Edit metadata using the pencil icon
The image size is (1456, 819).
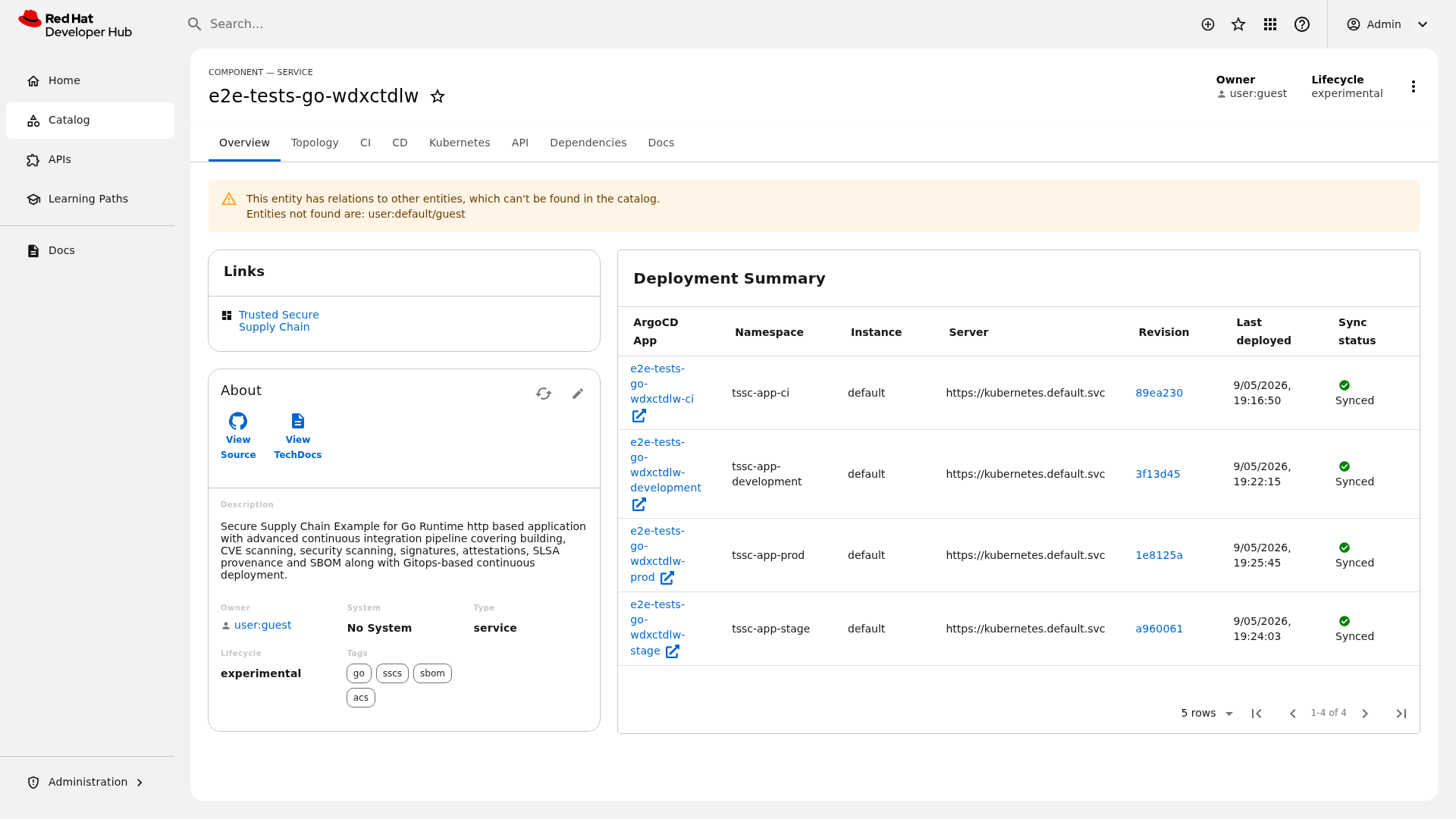pos(578,394)
